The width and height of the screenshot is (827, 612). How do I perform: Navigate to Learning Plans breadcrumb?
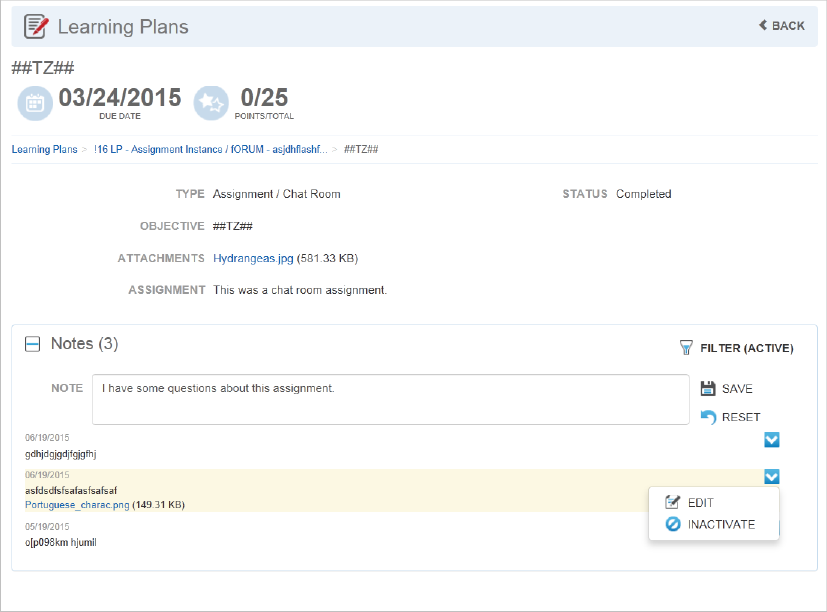[44, 149]
